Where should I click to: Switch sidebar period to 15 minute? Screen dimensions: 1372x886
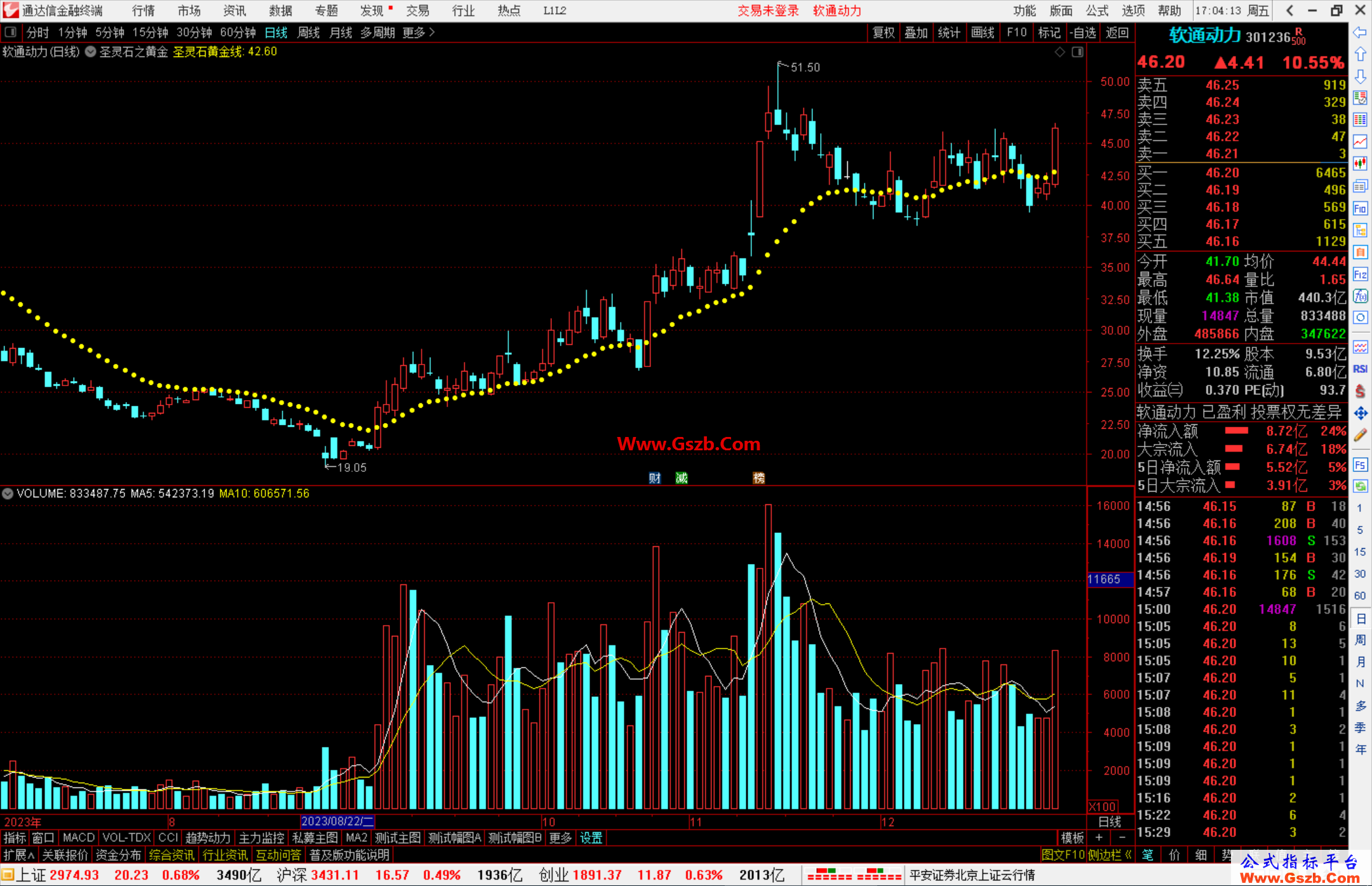click(x=1359, y=552)
